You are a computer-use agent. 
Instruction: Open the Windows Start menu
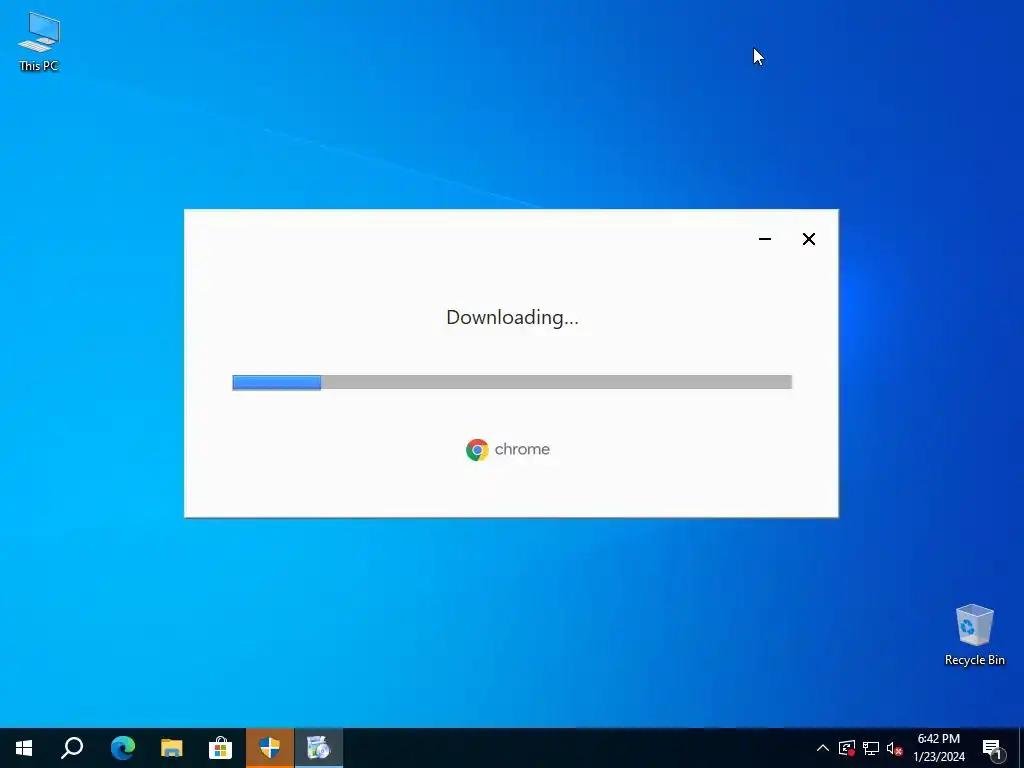point(24,748)
